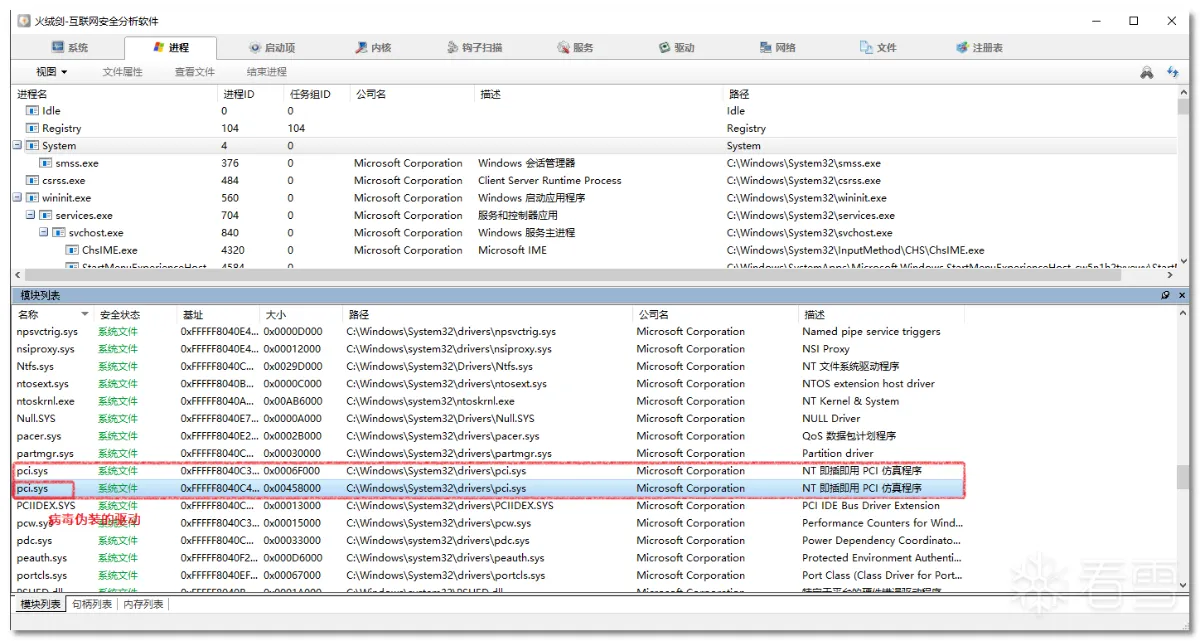Open the 文件 tab
Viewport: 1200px width, 641px height.
coord(878,48)
